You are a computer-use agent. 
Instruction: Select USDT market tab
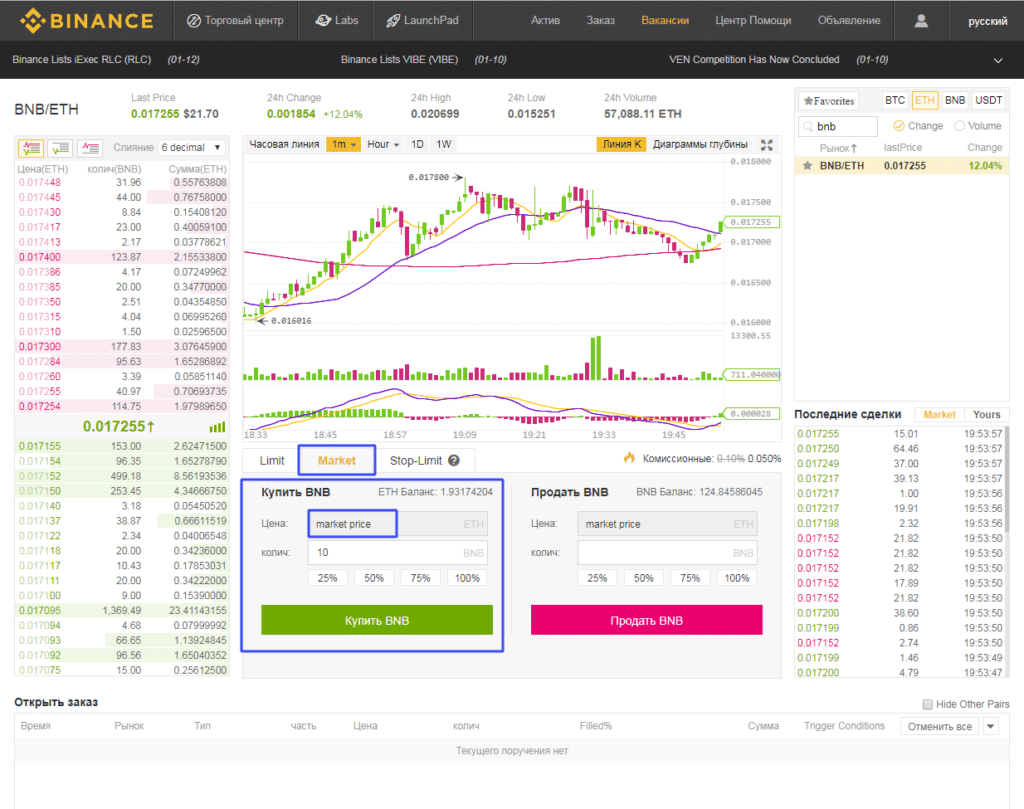[x=989, y=101]
